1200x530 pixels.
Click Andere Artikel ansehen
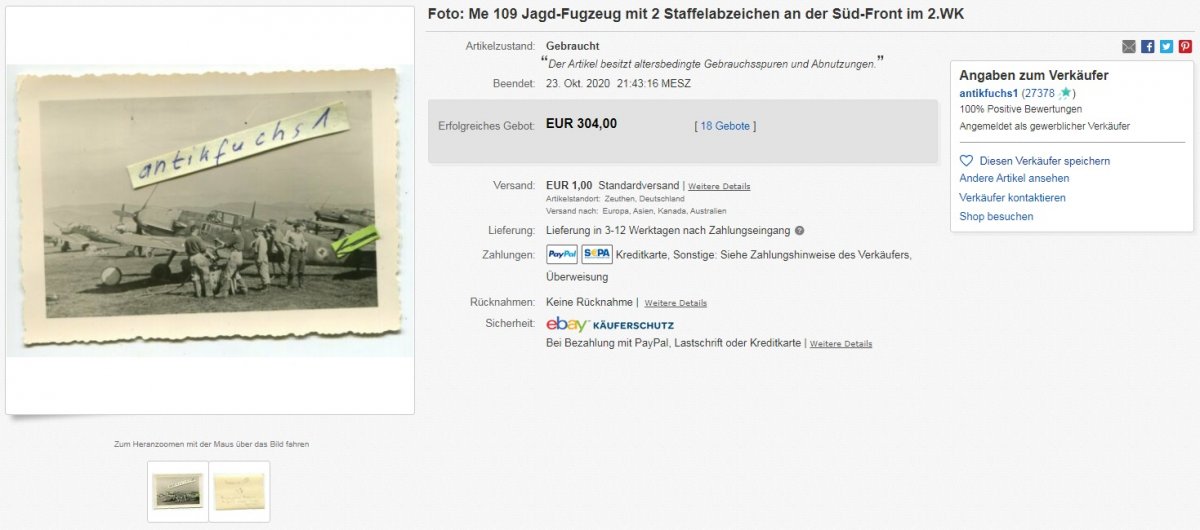pyautogui.click(x=1014, y=178)
